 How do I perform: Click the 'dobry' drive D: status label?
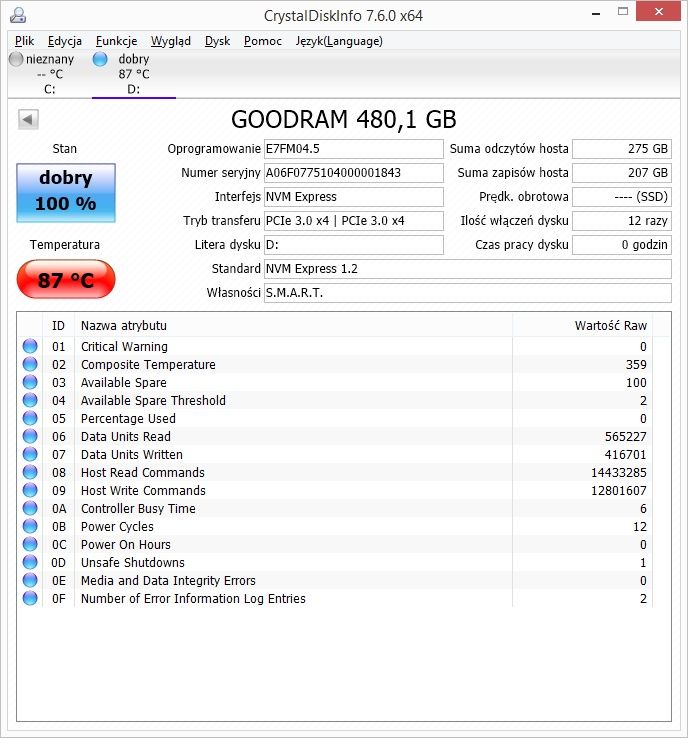(x=134, y=59)
